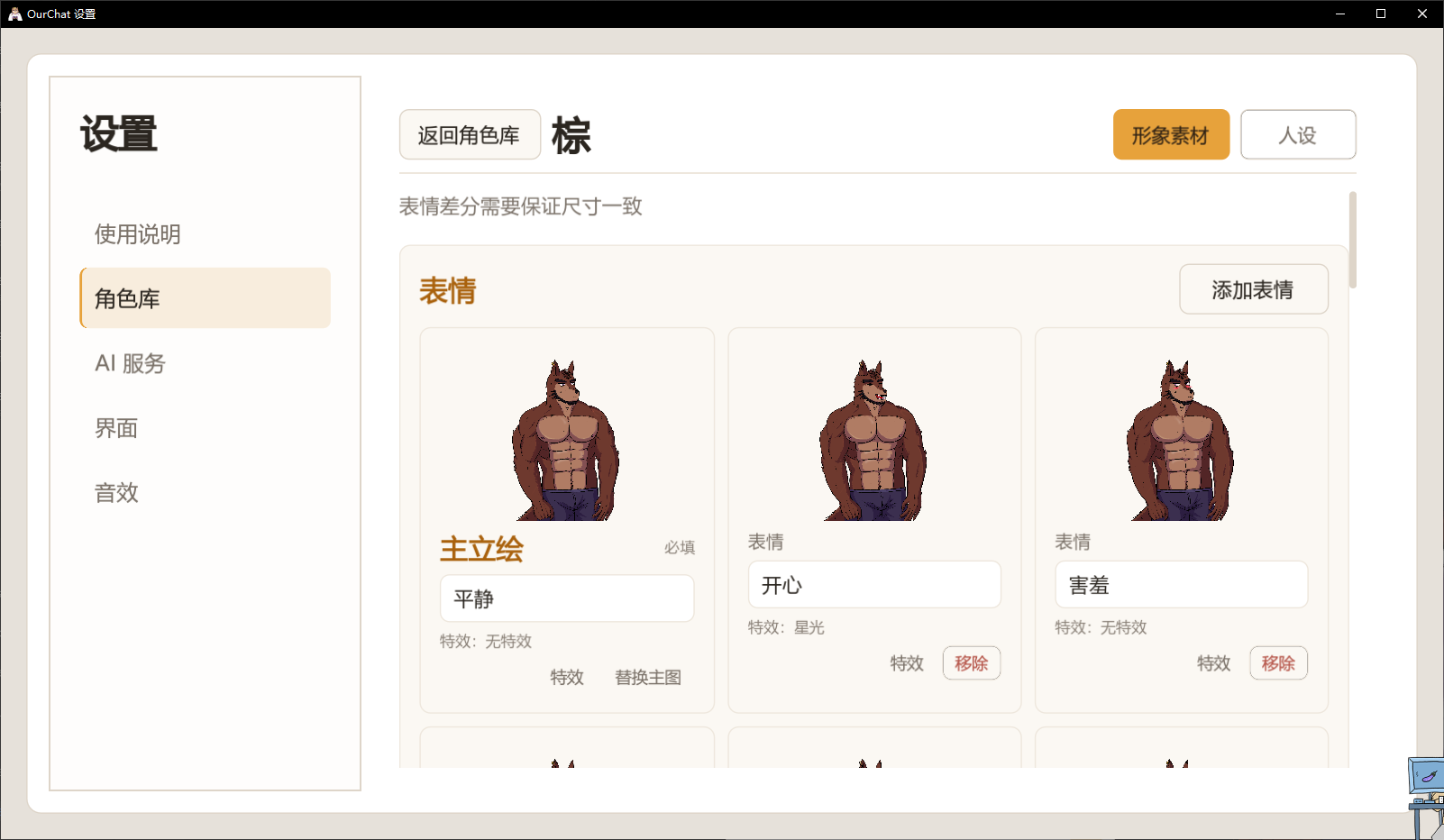The height and width of the screenshot is (840, 1444).
Task: Click the 返回角色库 button
Action: click(x=470, y=135)
